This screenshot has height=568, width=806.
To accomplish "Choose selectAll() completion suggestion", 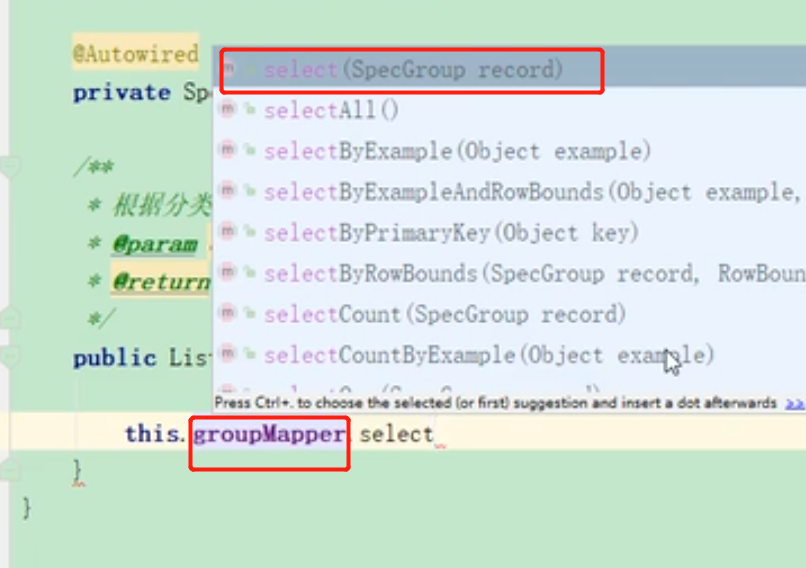I will 509,110.
